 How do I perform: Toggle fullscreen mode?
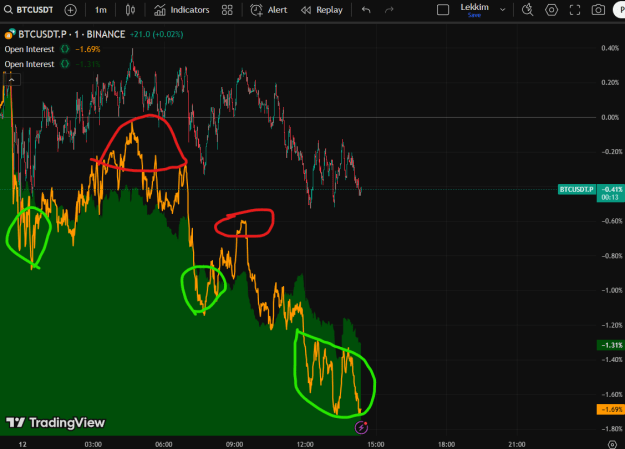[575, 10]
